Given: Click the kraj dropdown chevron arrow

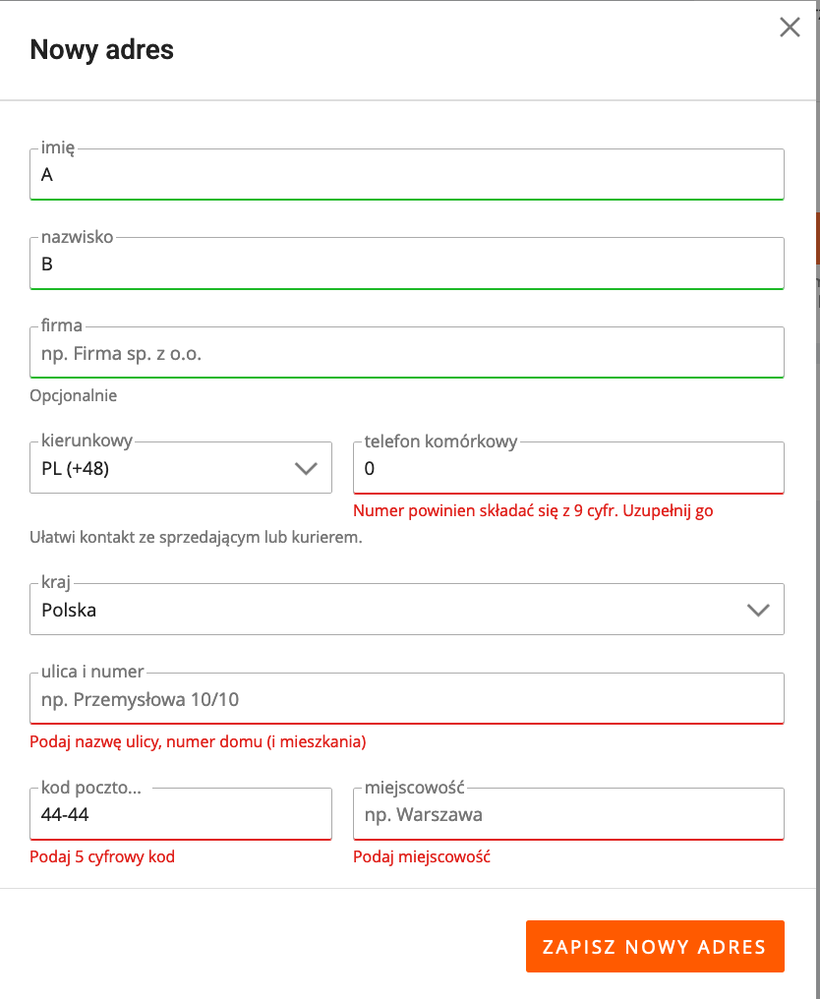Looking at the screenshot, I should click(x=758, y=610).
